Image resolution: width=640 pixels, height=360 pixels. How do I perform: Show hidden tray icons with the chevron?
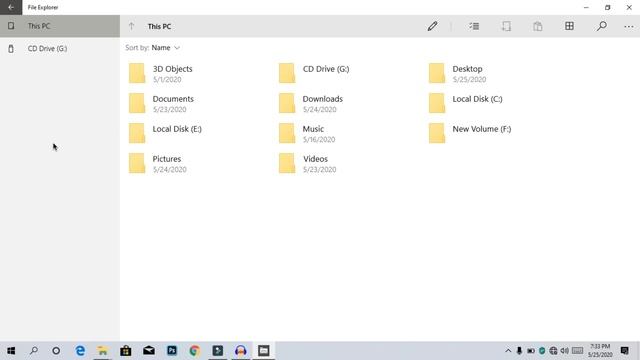coord(508,351)
